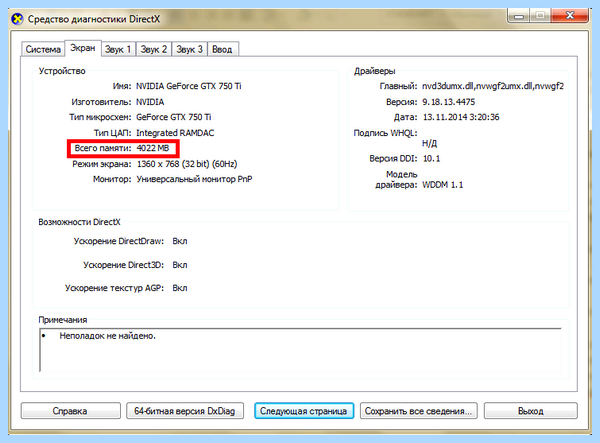Open the Звук 3 tab
The height and width of the screenshot is (443, 600).
pyautogui.click(x=189, y=49)
